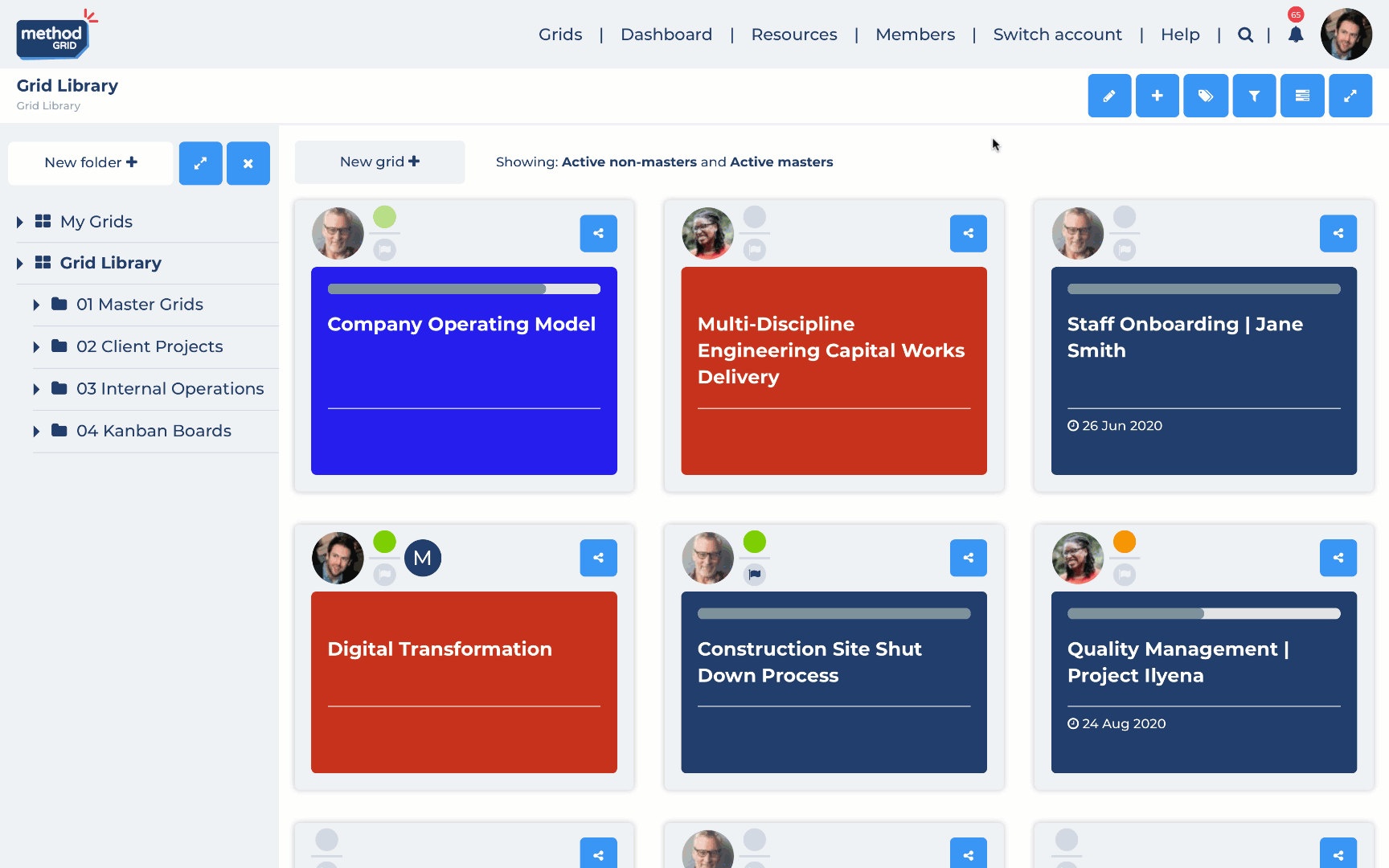
Task: Open the Digital Transformation grid tile
Action: click(464, 682)
